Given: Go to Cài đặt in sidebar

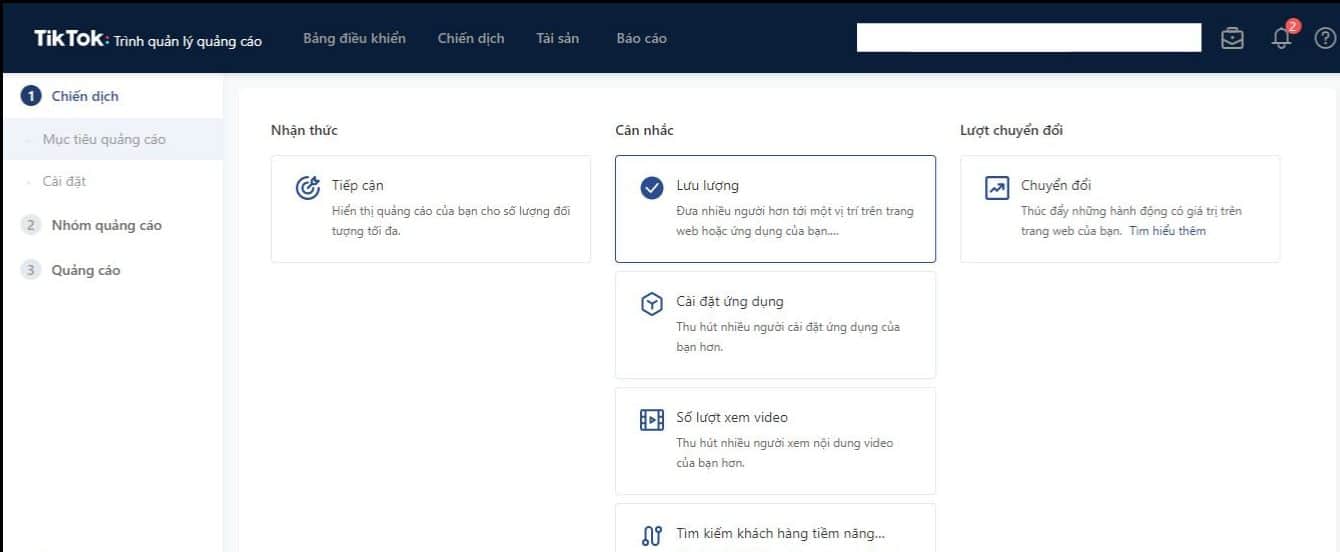Looking at the screenshot, I should click(64, 181).
